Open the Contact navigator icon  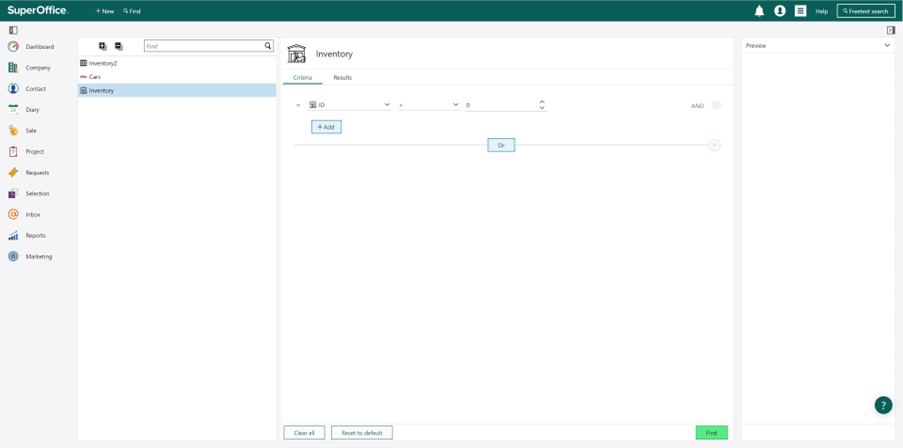click(13, 89)
